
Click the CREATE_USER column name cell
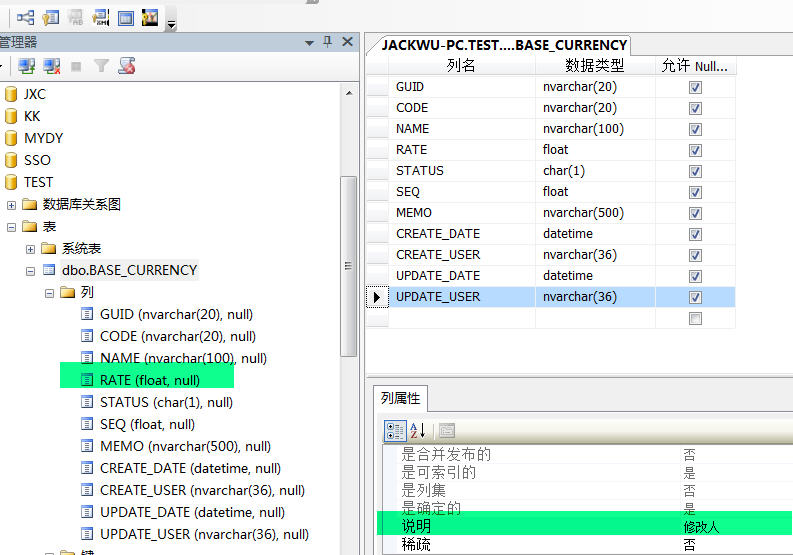click(462, 254)
